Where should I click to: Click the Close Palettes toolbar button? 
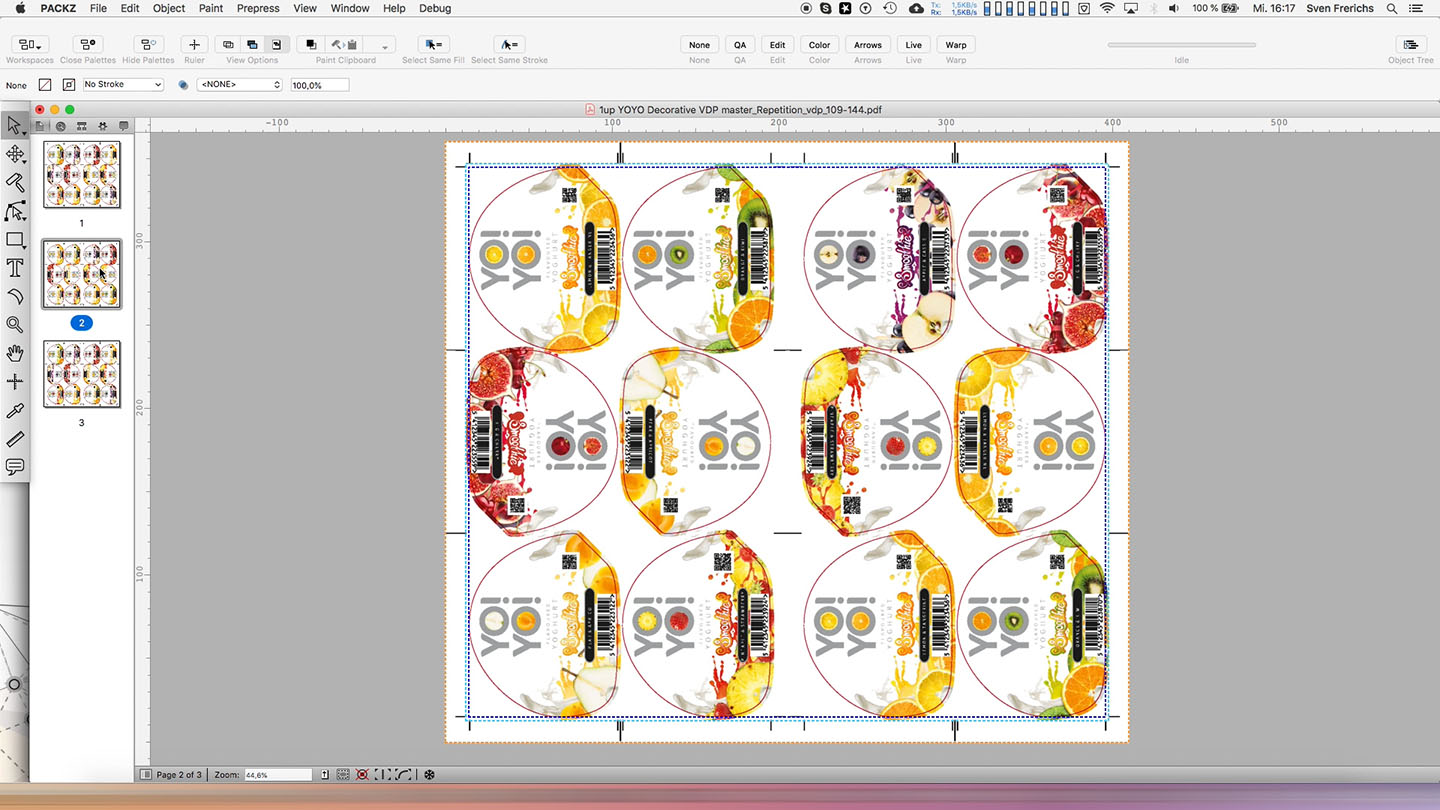[x=88, y=45]
